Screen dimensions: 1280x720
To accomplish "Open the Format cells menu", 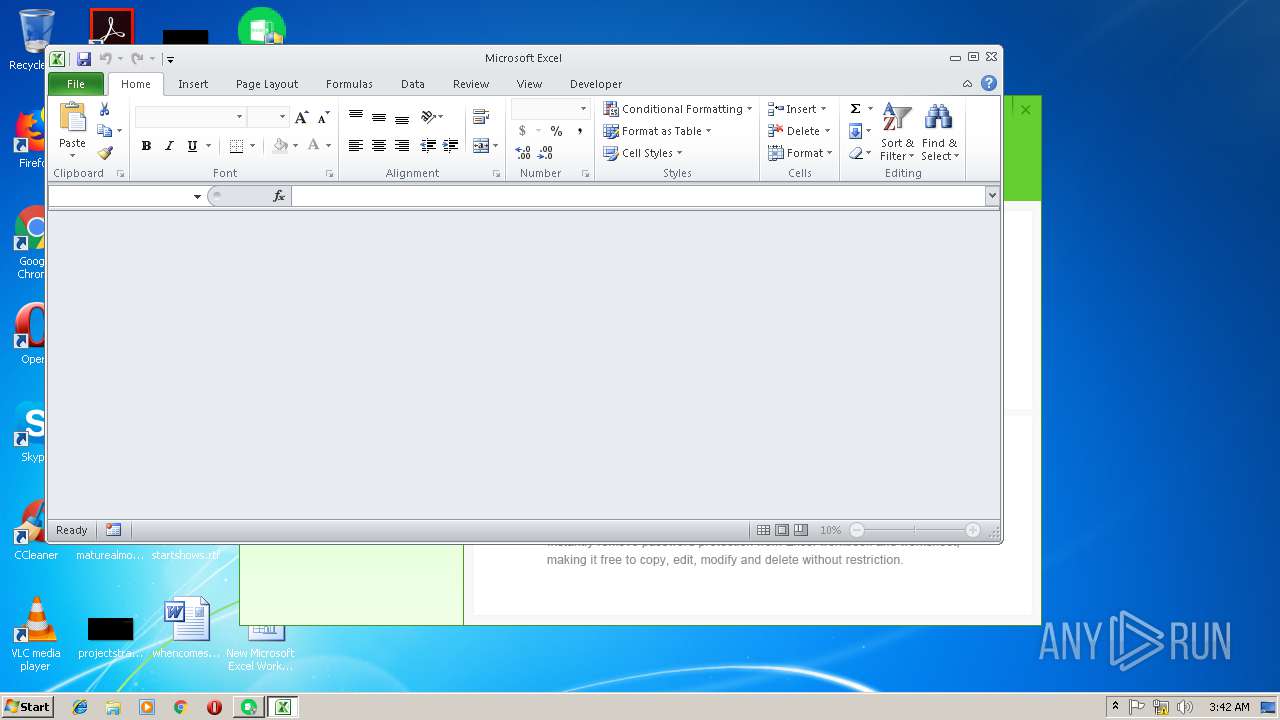I will [800, 153].
